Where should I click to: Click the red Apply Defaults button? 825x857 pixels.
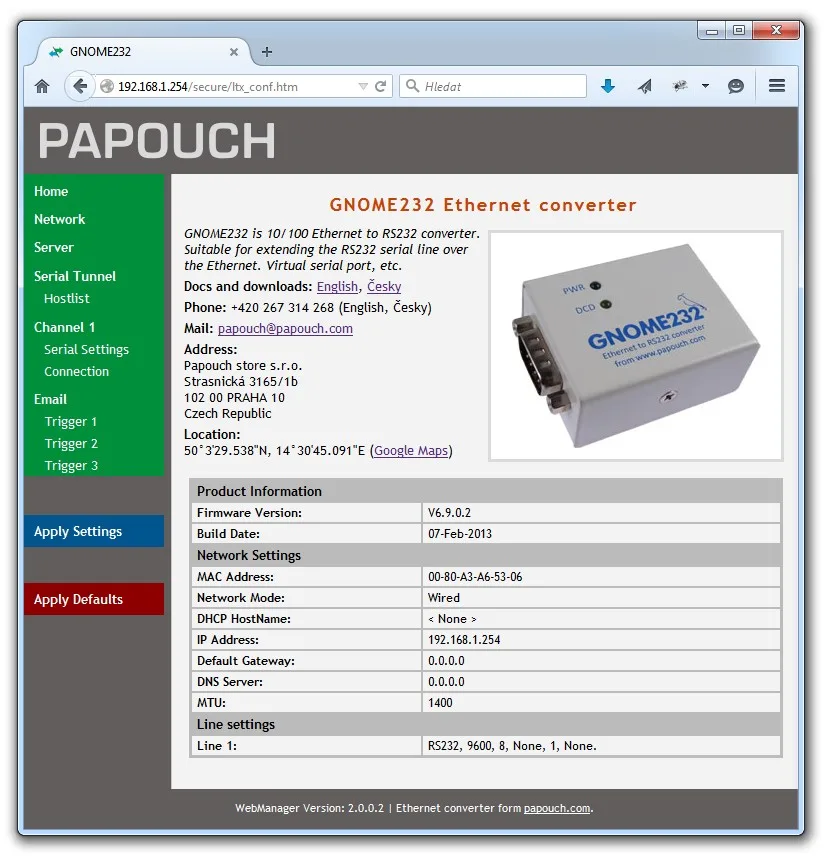(x=94, y=599)
